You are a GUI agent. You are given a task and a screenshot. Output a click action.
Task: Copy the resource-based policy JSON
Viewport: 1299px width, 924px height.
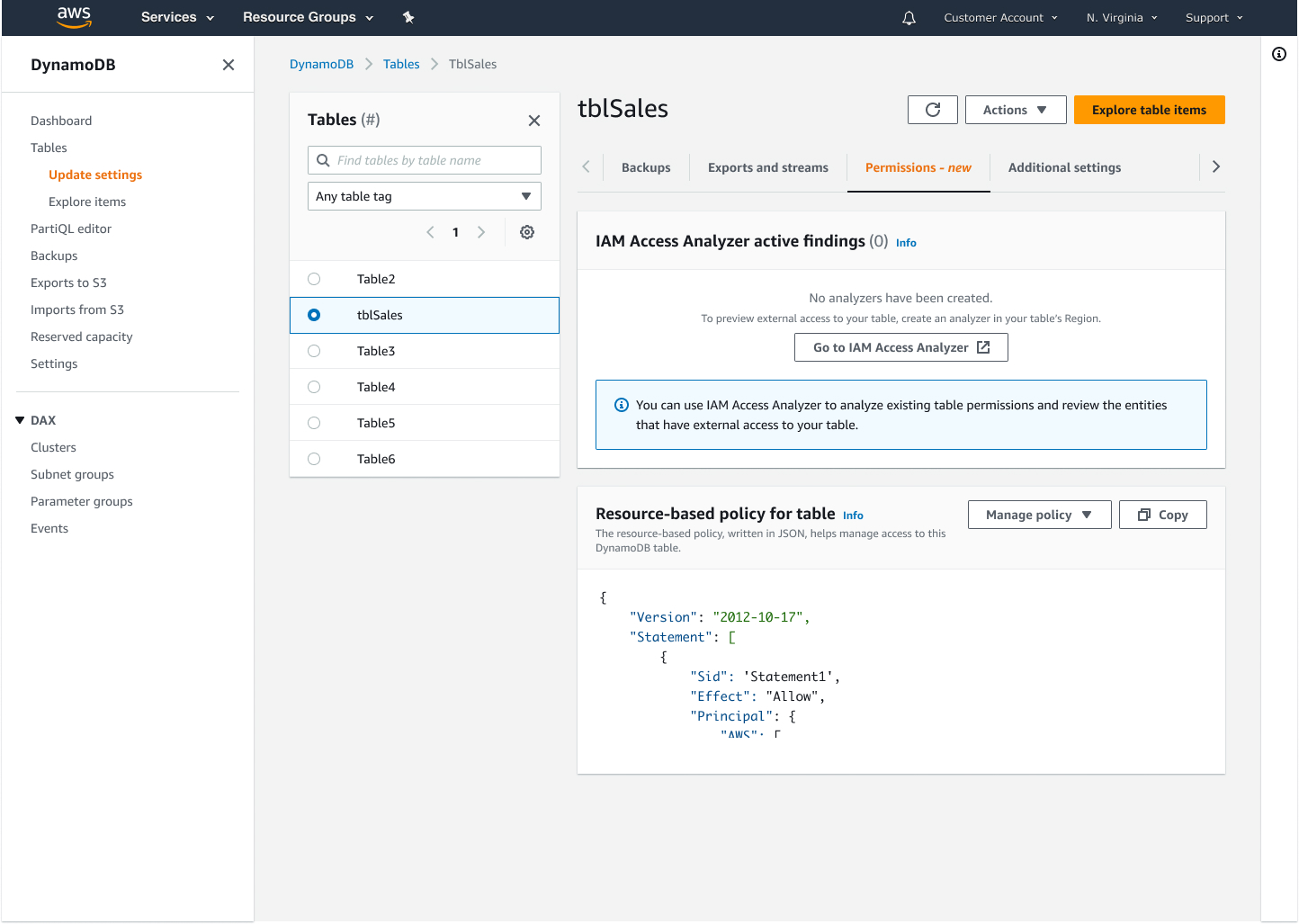1162,514
